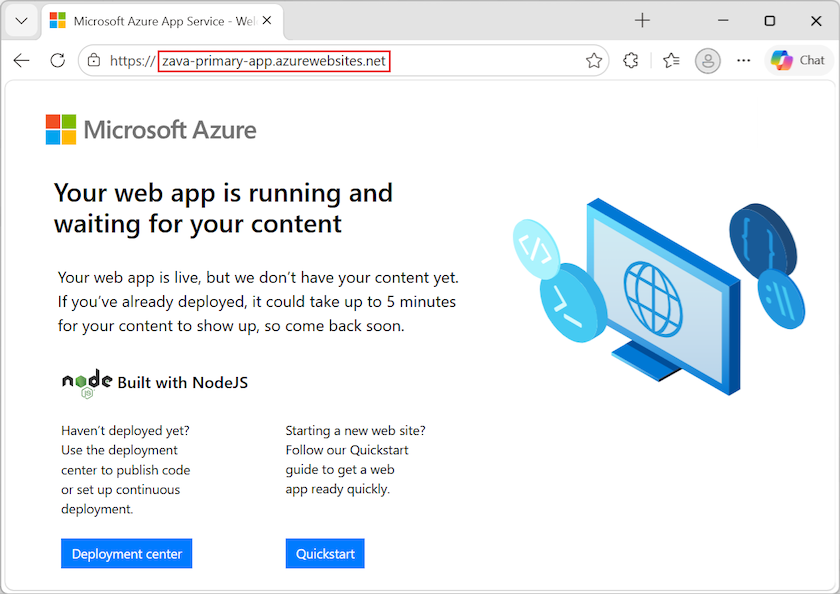Click the Deployment center button
The height and width of the screenshot is (594, 840).
pyautogui.click(x=126, y=553)
